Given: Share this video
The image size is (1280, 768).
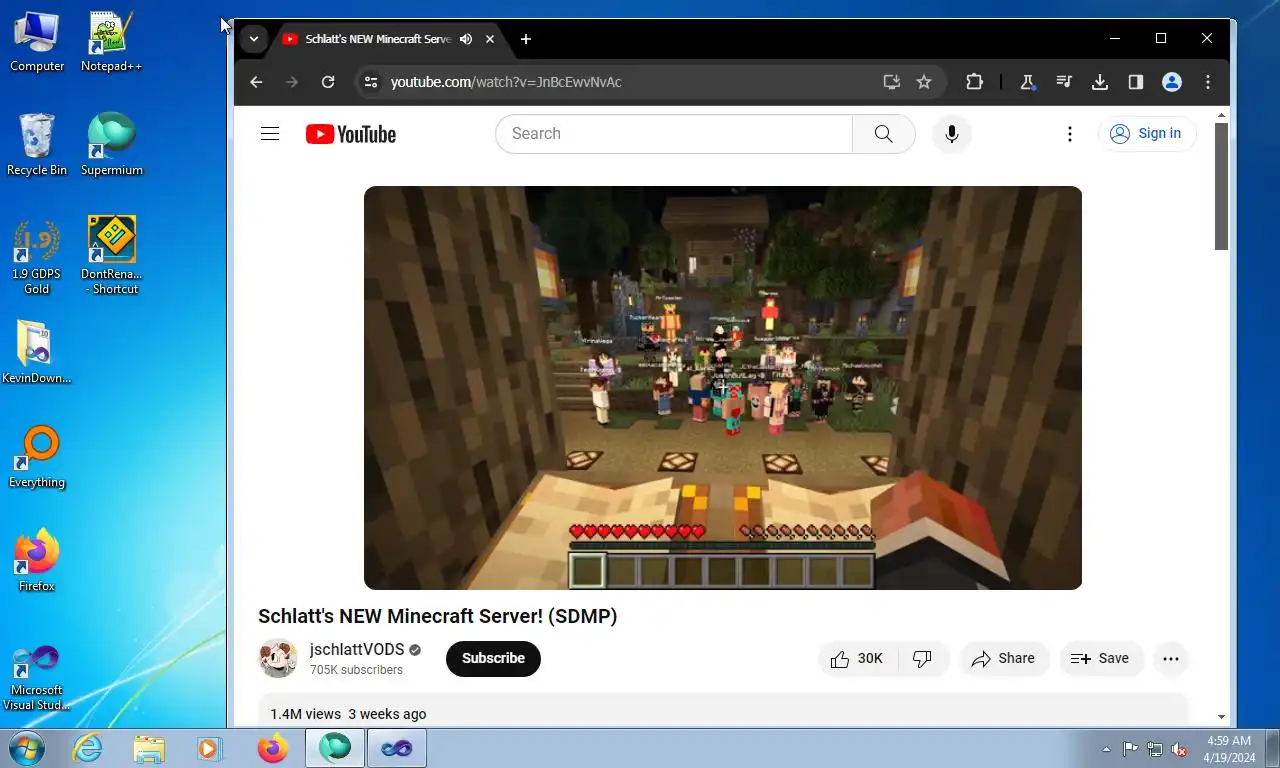Looking at the screenshot, I should click(x=1004, y=659).
